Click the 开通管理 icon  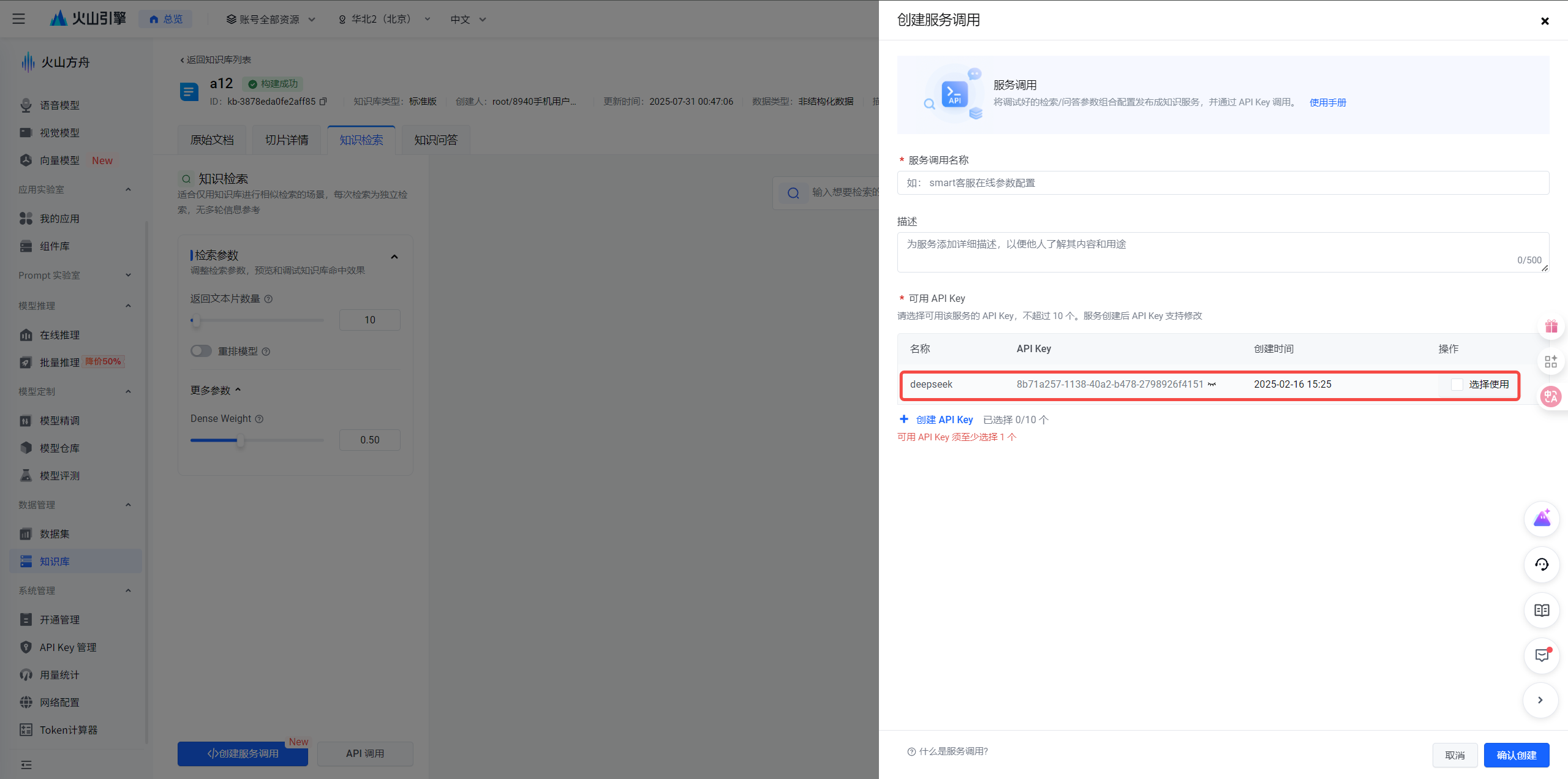coord(26,620)
